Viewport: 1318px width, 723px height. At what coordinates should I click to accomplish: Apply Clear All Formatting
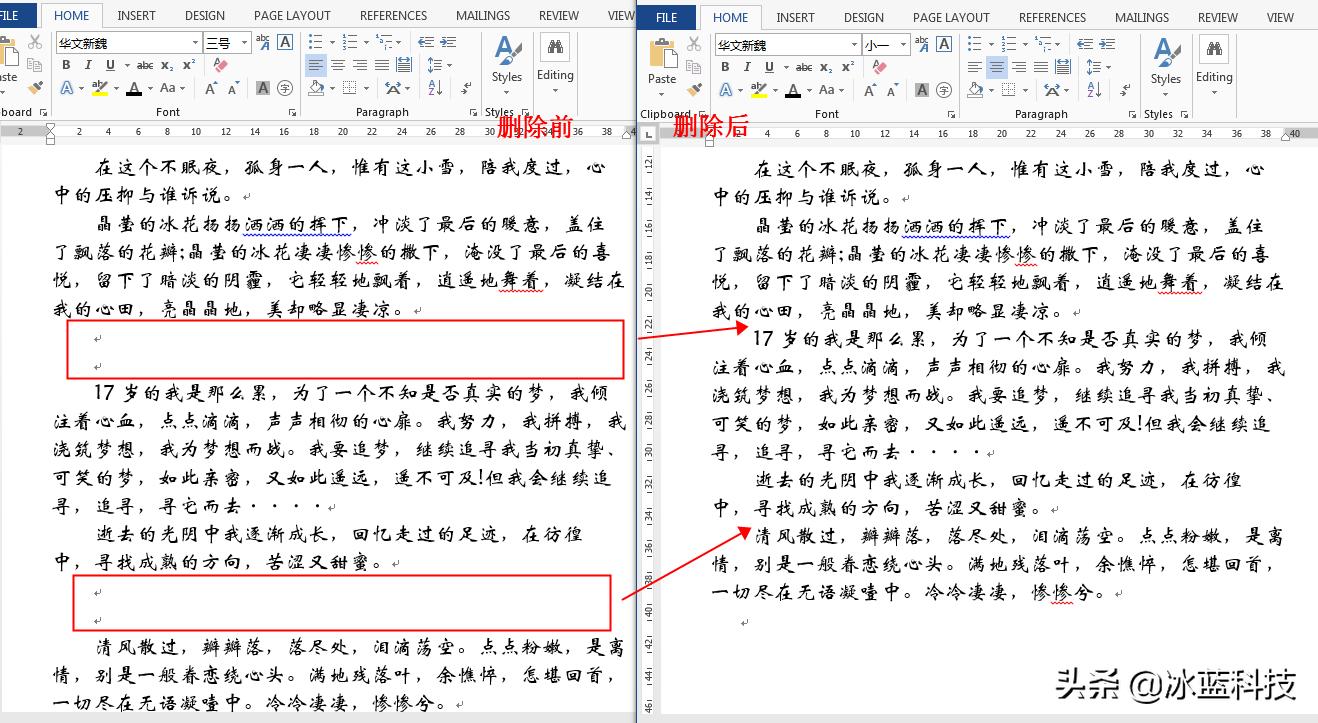click(220, 65)
